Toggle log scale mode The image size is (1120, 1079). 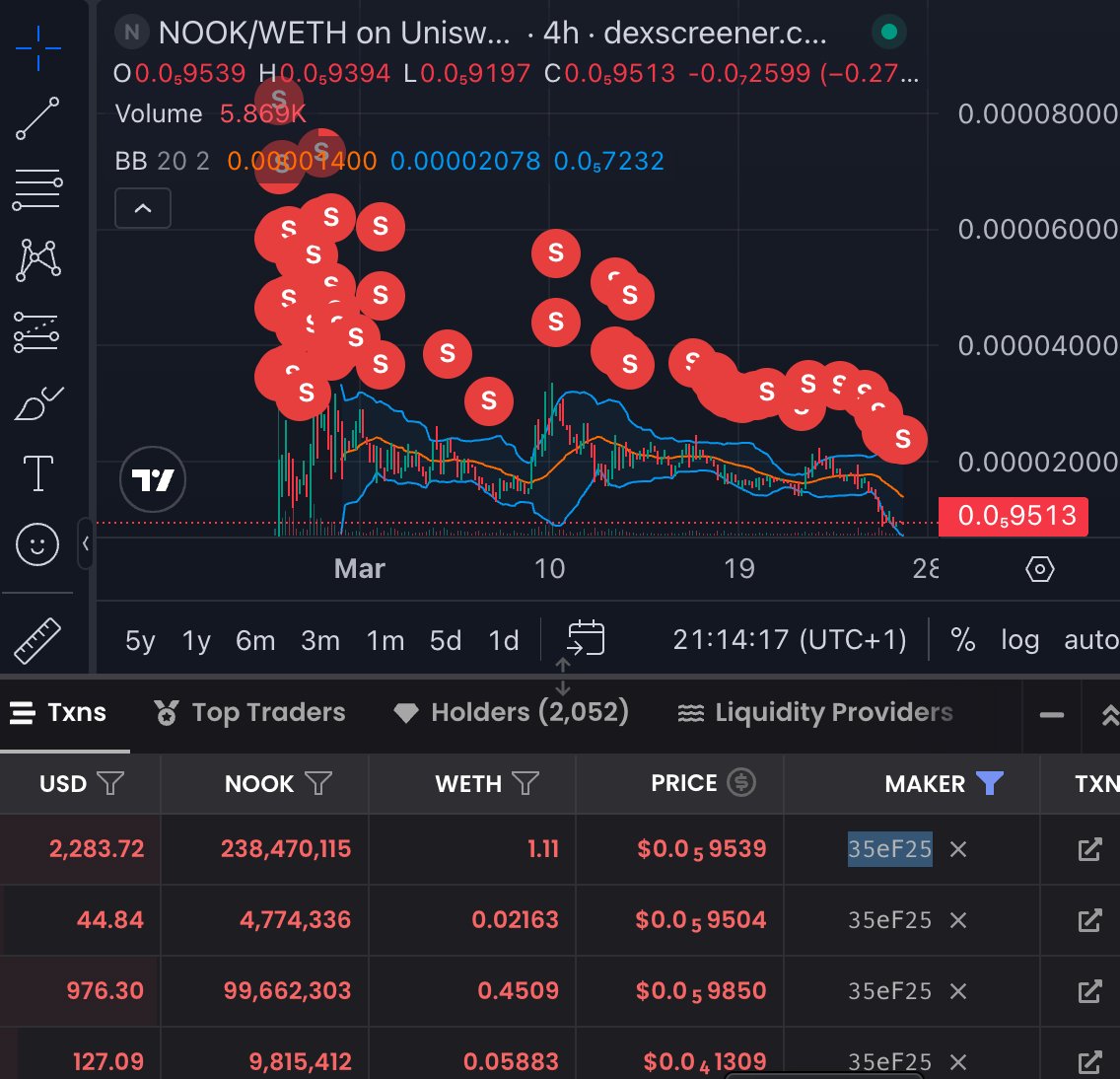pos(1019,639)
